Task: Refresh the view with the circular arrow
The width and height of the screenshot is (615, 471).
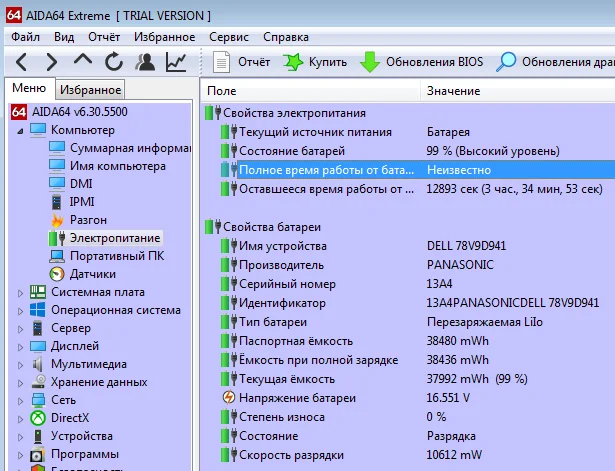Action: click(114, 62)
